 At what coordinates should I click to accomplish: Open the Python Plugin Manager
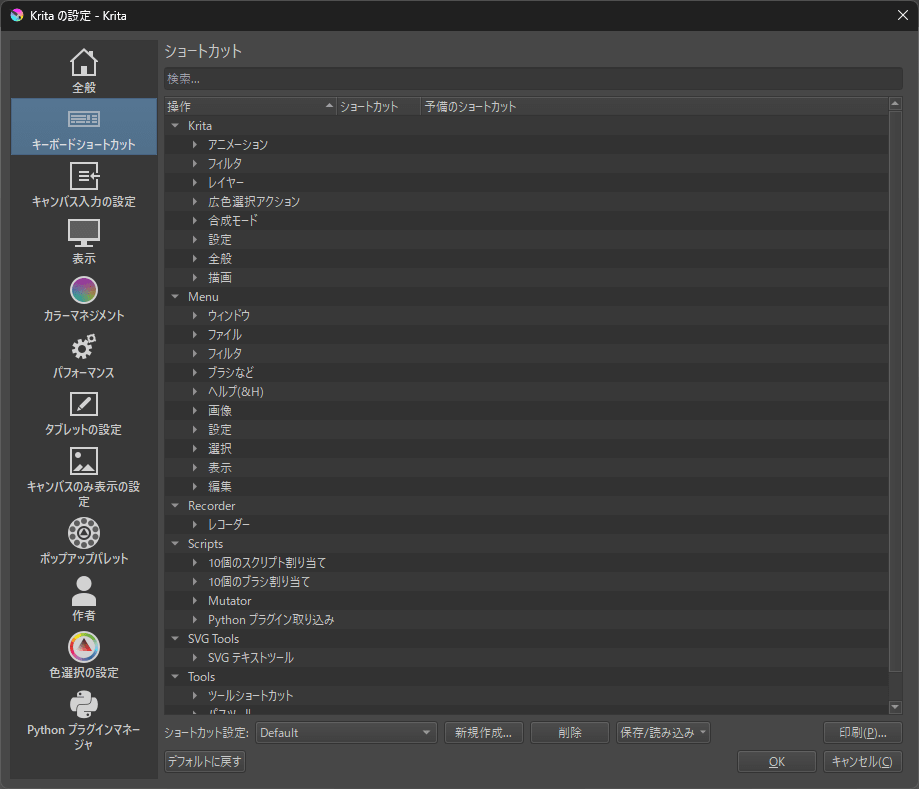coord(83,718)
